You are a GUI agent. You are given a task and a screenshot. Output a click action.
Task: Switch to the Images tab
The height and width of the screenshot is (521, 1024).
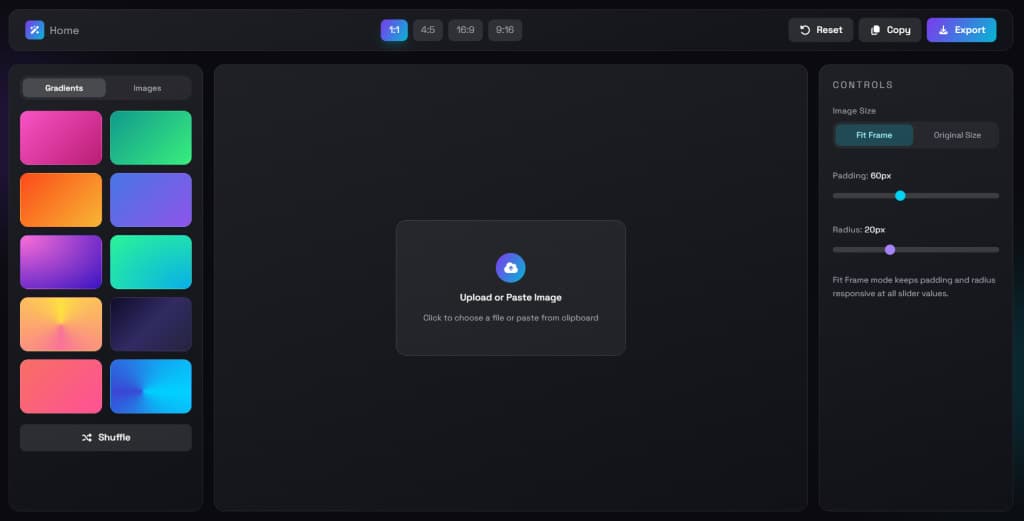tap(147, 88)
